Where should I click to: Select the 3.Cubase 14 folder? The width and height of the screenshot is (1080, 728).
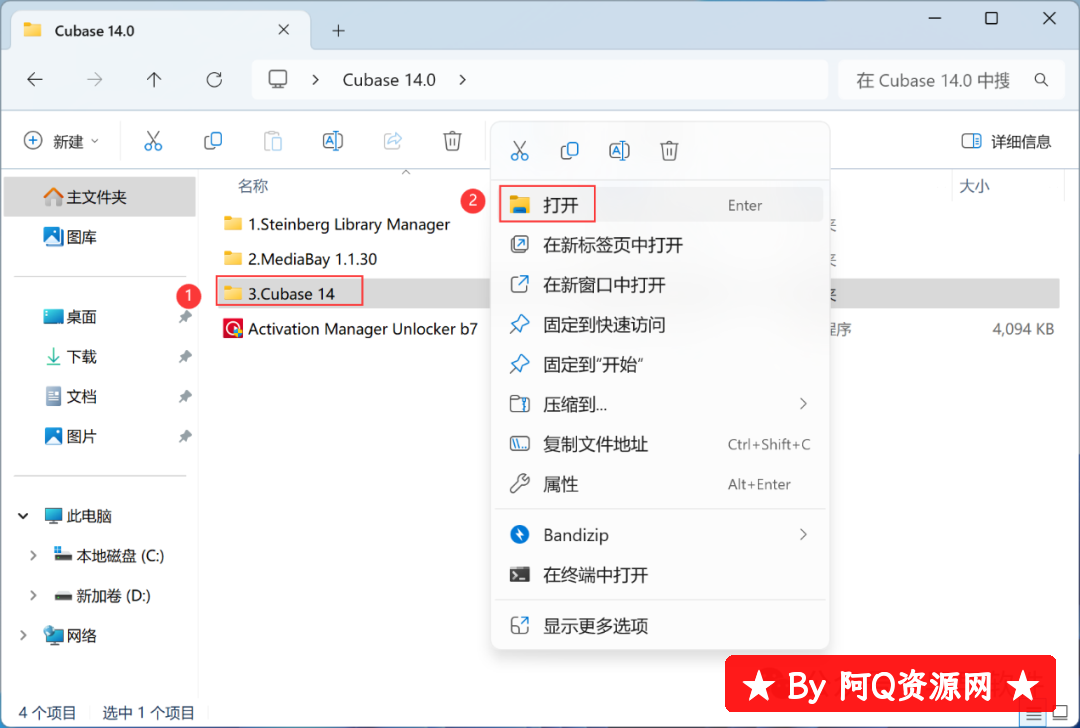tap(289, 293)
